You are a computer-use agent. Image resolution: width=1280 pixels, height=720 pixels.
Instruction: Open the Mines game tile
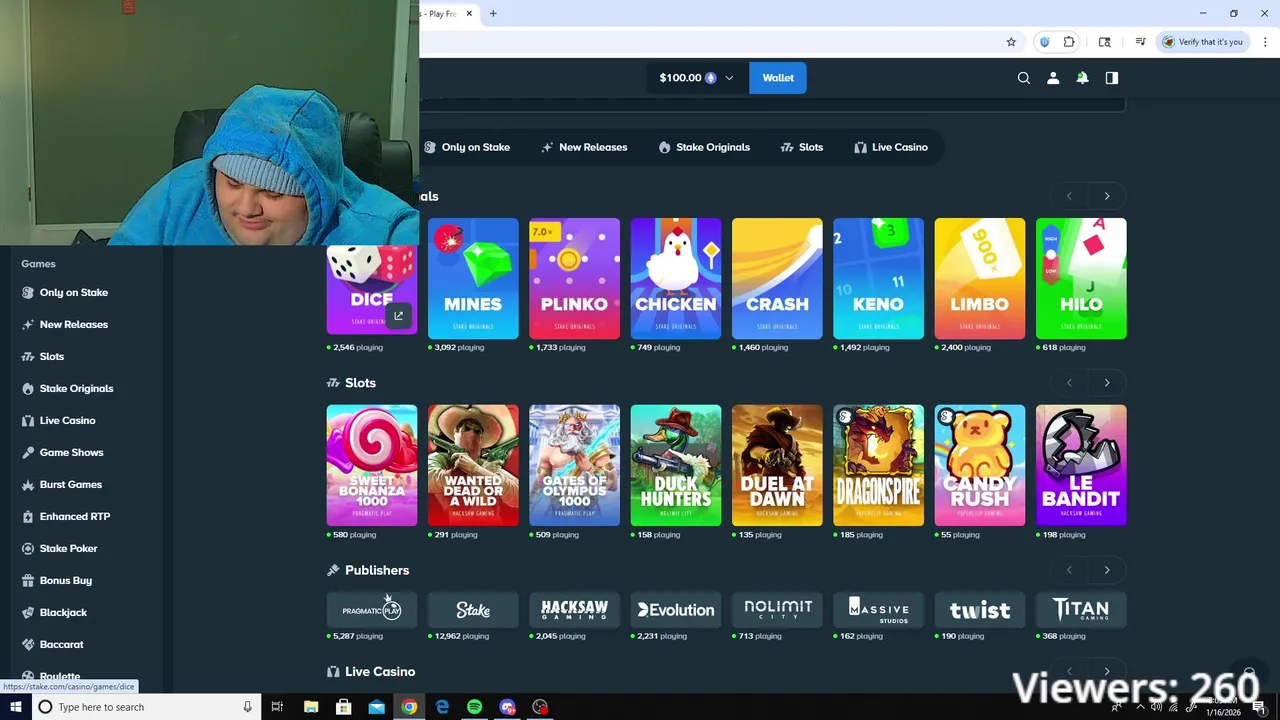click(473, 278)
